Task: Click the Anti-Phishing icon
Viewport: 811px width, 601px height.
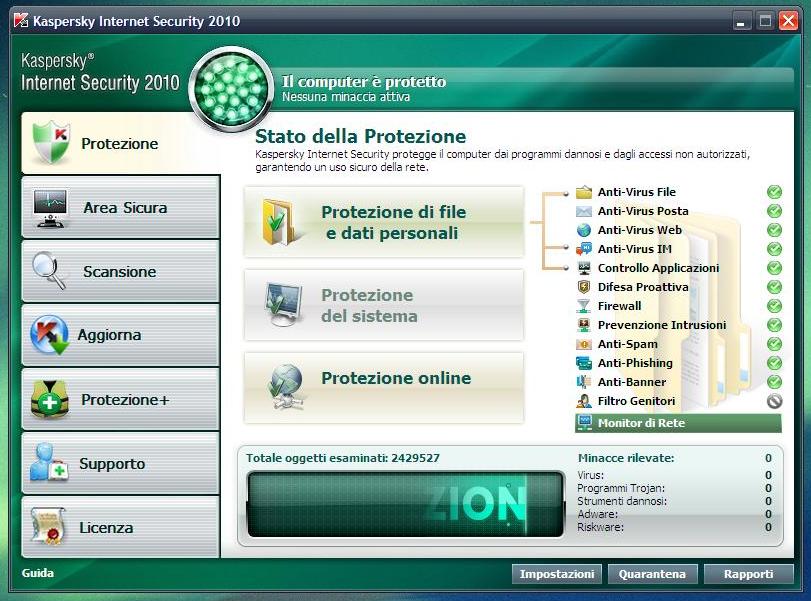Action: [x=584, y=363]
